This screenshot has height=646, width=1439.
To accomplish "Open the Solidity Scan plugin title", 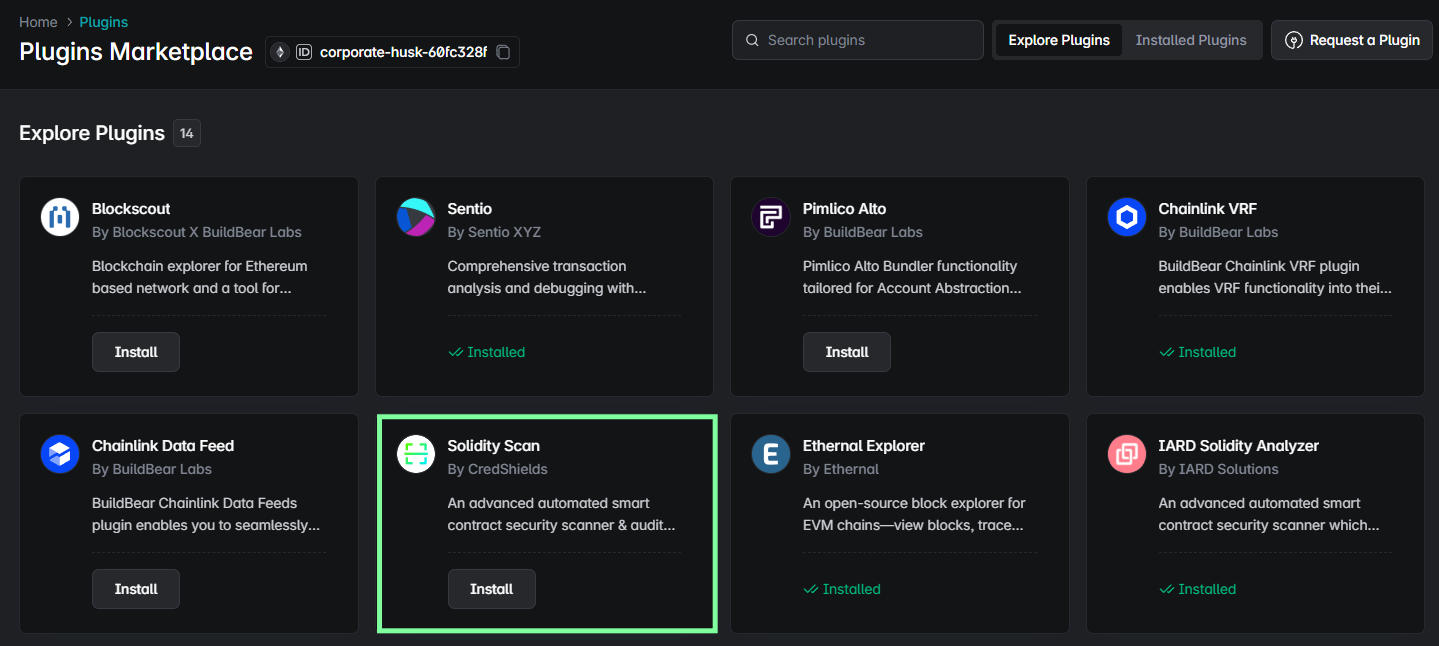I will click(x=494, y=446).
